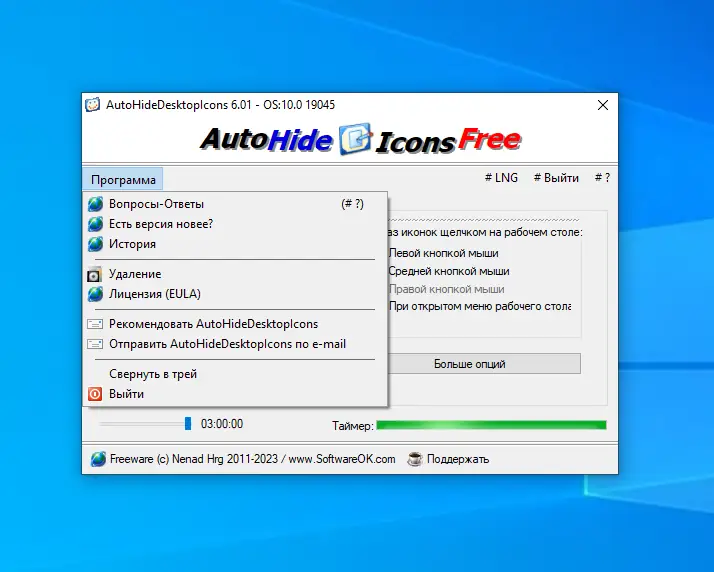This screenshot has width=714, height=572.
Task: Click the Таймер: label
Action: (x=352, y=426)
